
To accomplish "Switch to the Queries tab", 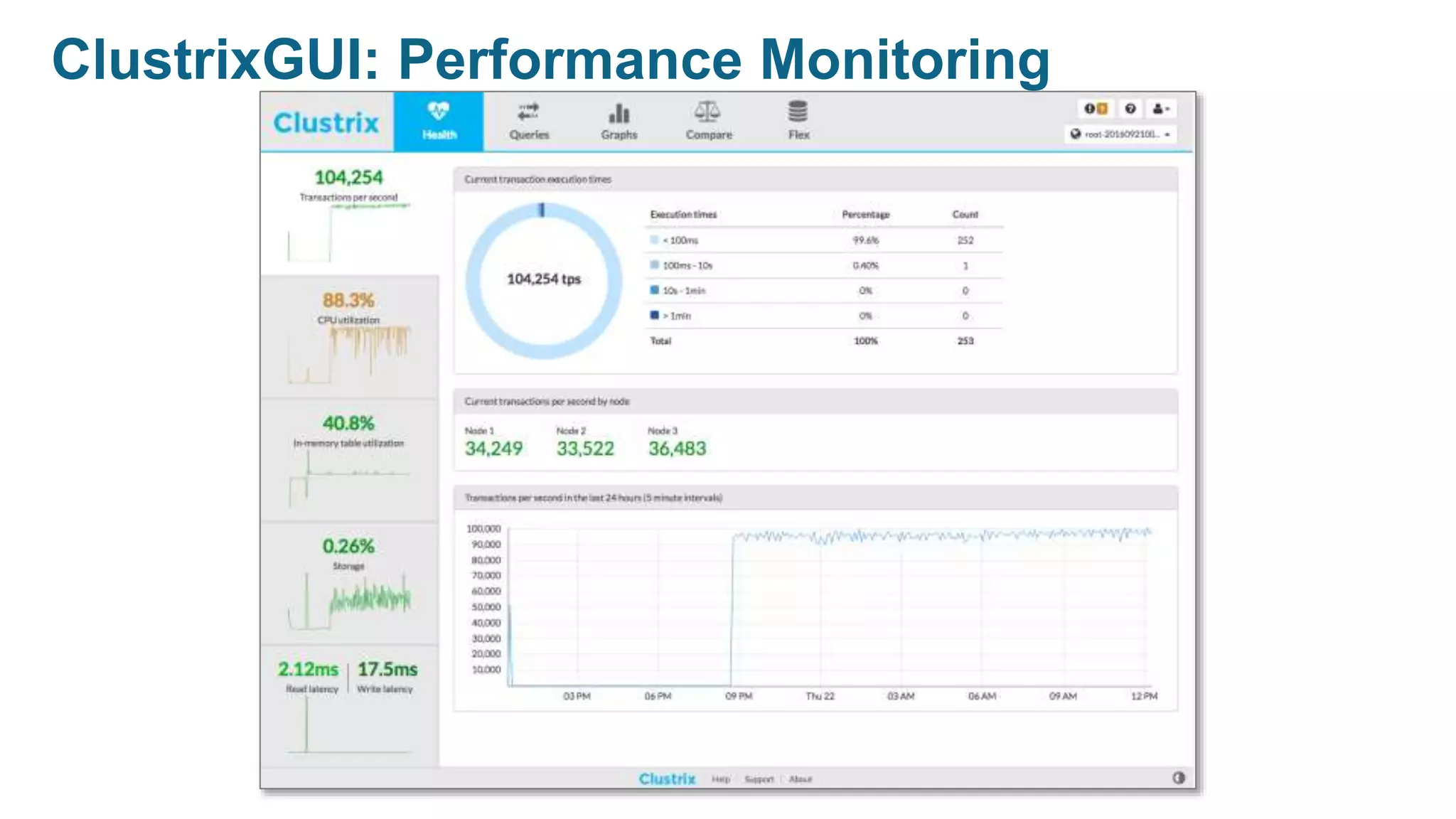I will 529,122.
